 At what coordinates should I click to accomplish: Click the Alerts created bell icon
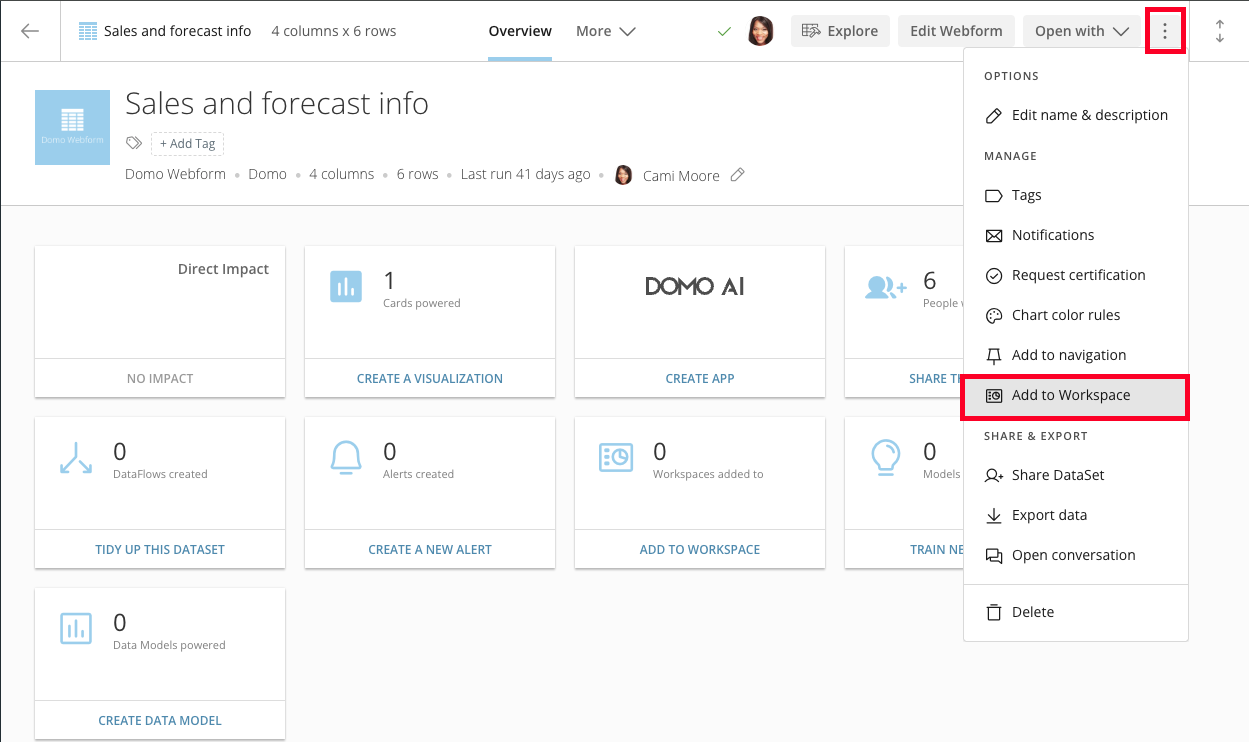[x=346, y=457]
